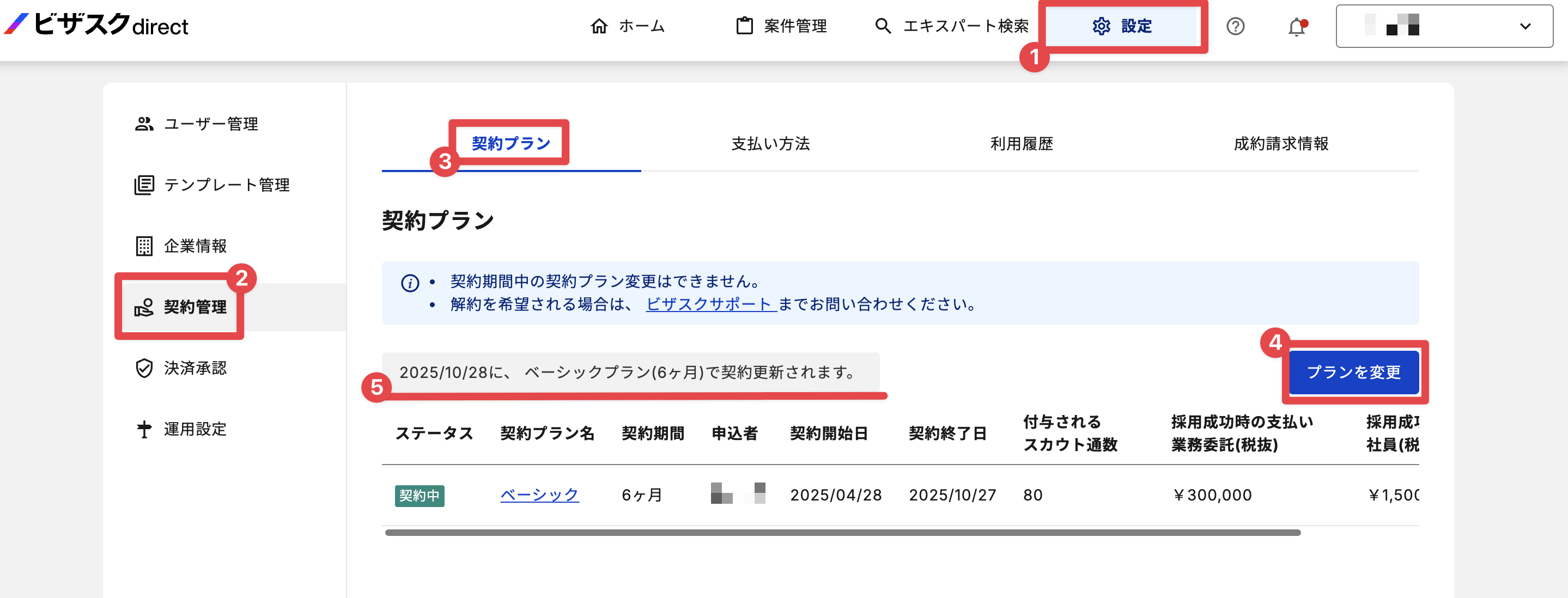Screen dimensions: 1568x598
Task: Click the テンプレート管理 document icon
Action: click(144, 185)
